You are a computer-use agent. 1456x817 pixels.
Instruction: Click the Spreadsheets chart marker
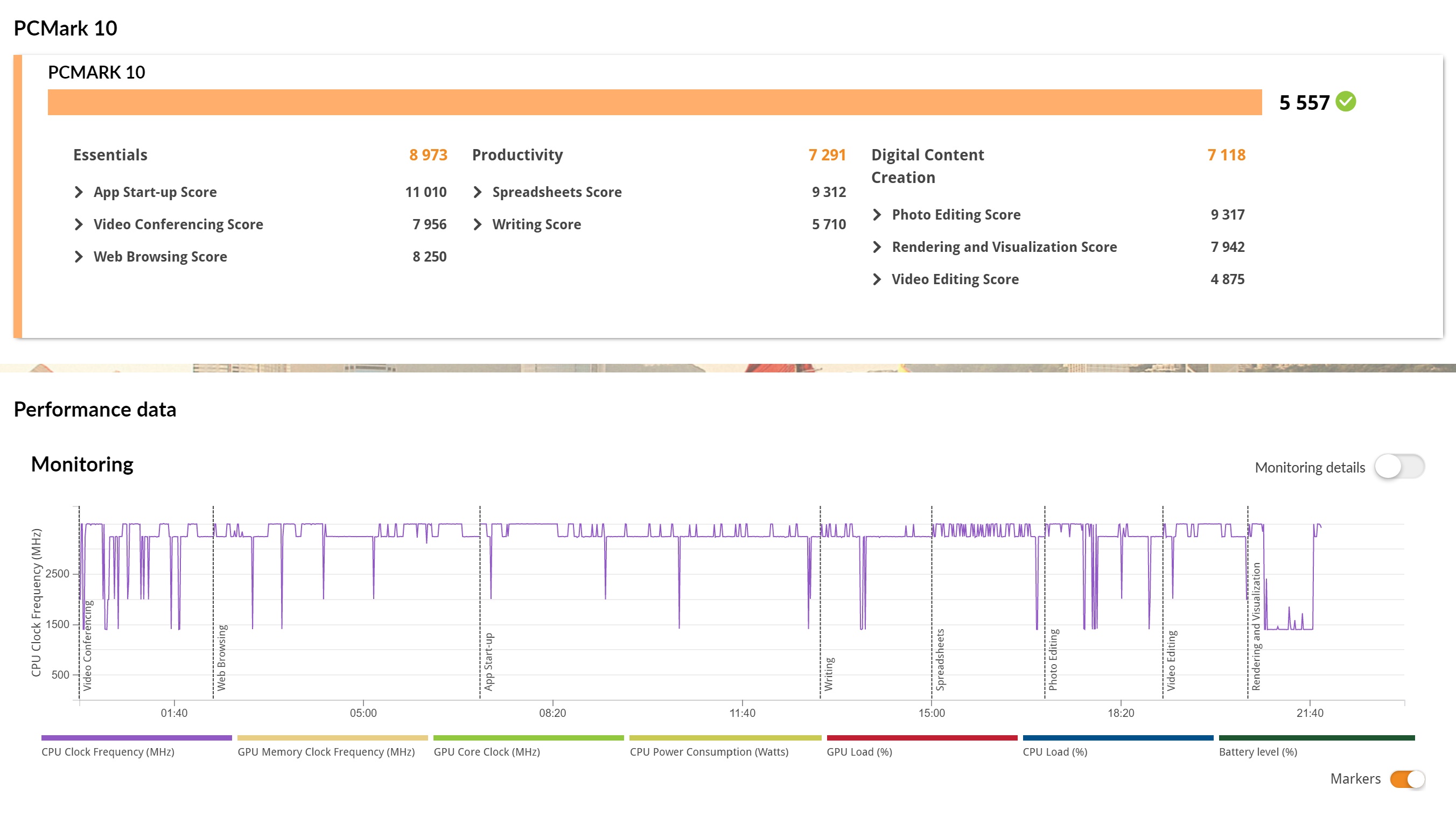pyautogui.click(x=940, y=660)
